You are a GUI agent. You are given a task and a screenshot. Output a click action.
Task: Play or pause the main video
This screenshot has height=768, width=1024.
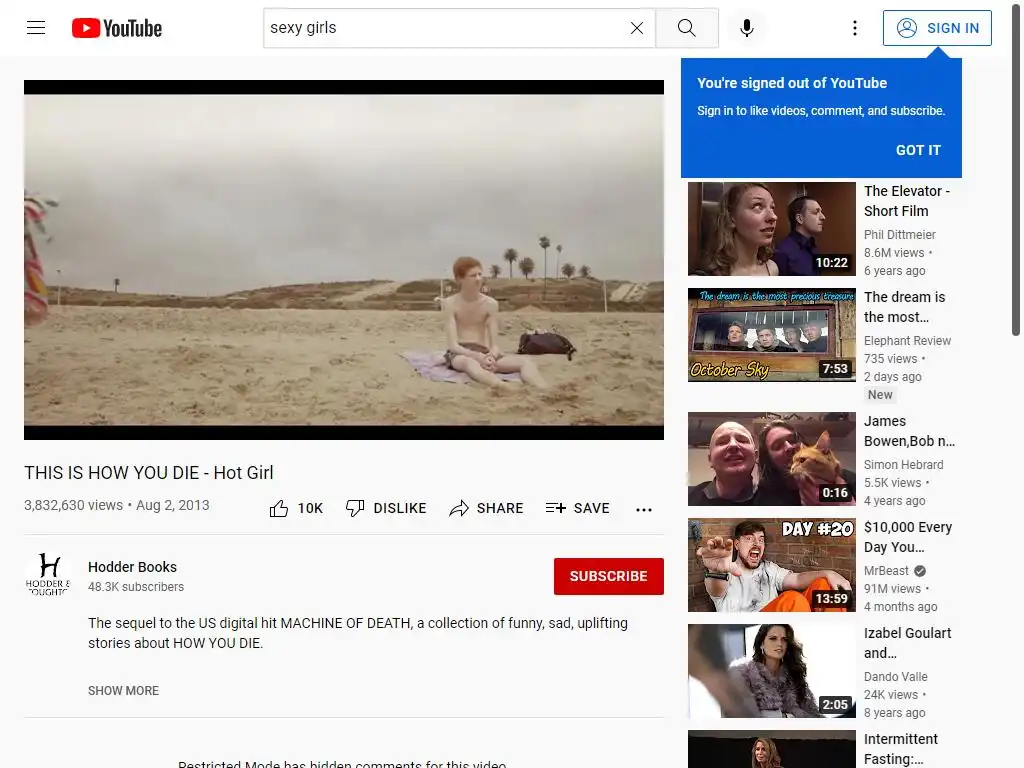(344, 260)
